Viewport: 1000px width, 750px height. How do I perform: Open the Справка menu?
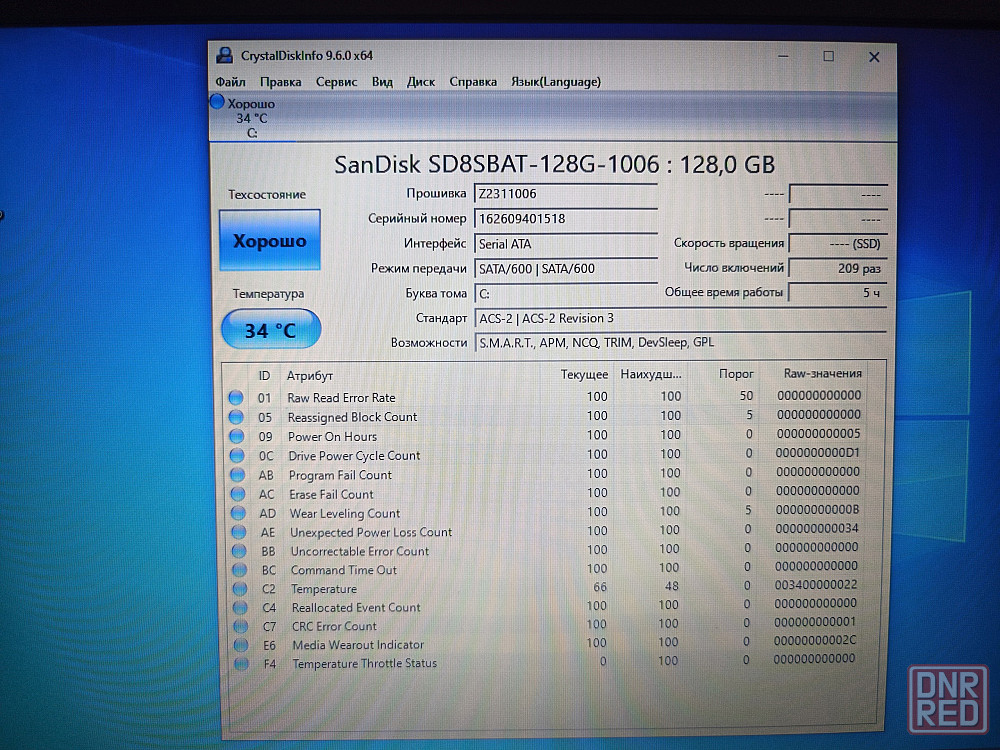pos(473,82)
